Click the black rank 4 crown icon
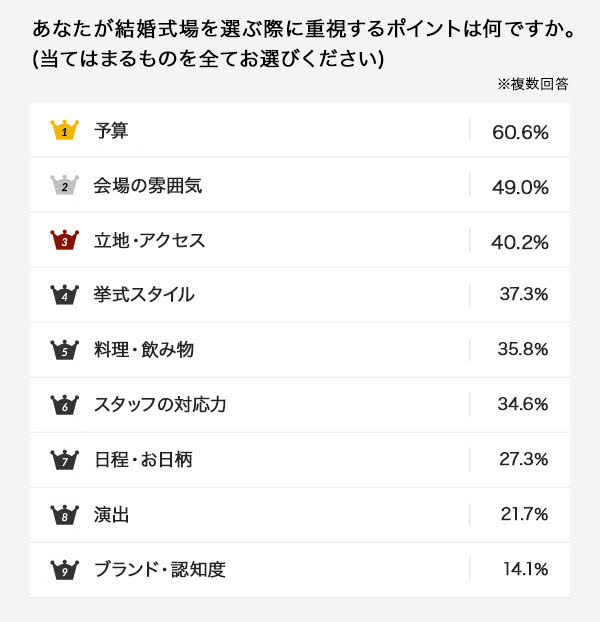The image size is (600, 622). pyautogui.click(x=64, y=295)
